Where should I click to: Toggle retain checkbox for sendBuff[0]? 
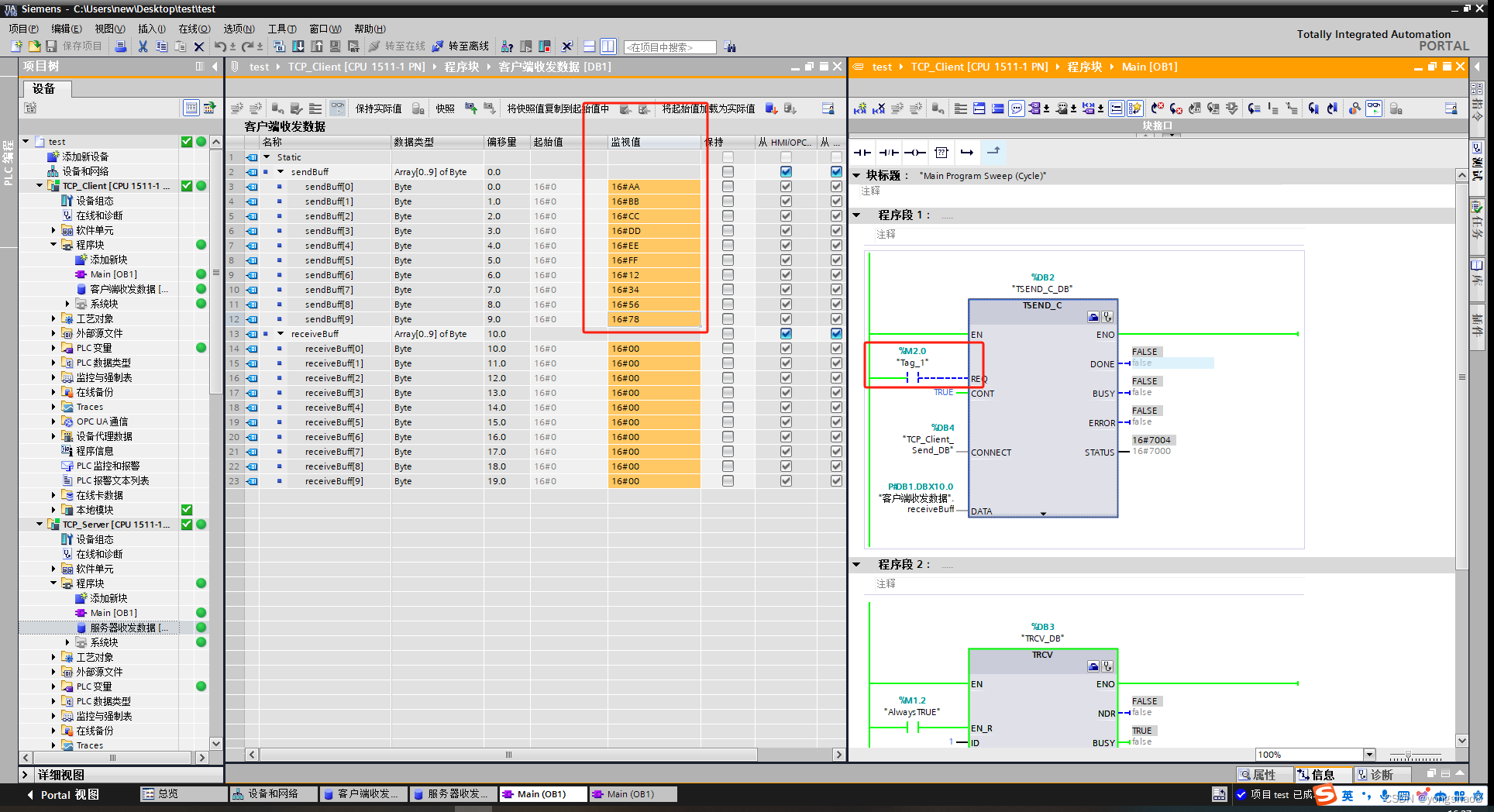coord(728,187)
